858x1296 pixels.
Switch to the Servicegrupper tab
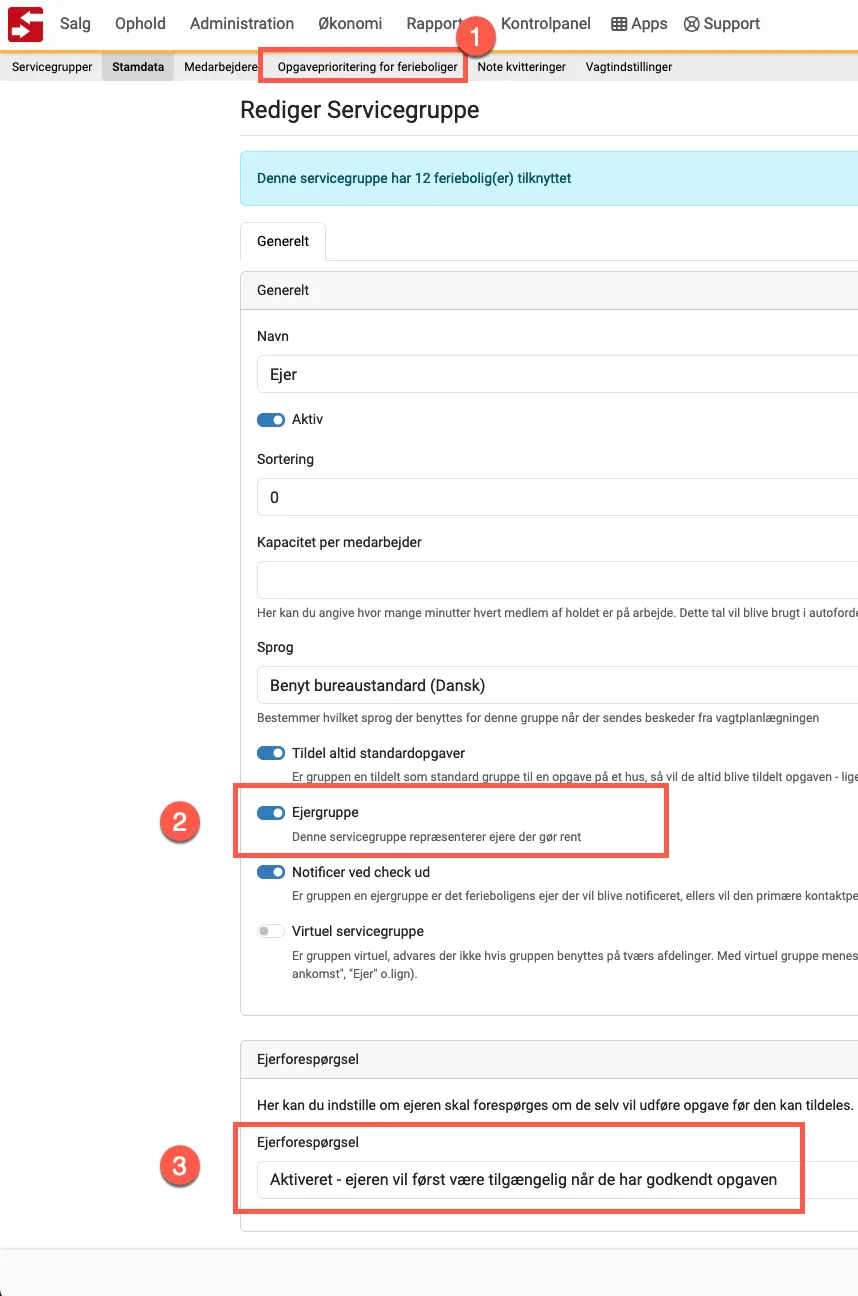[50, 67]
